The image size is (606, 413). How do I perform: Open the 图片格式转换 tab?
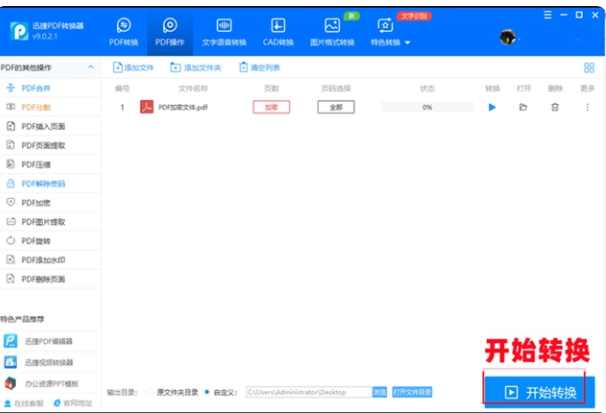tap(332, 32)
